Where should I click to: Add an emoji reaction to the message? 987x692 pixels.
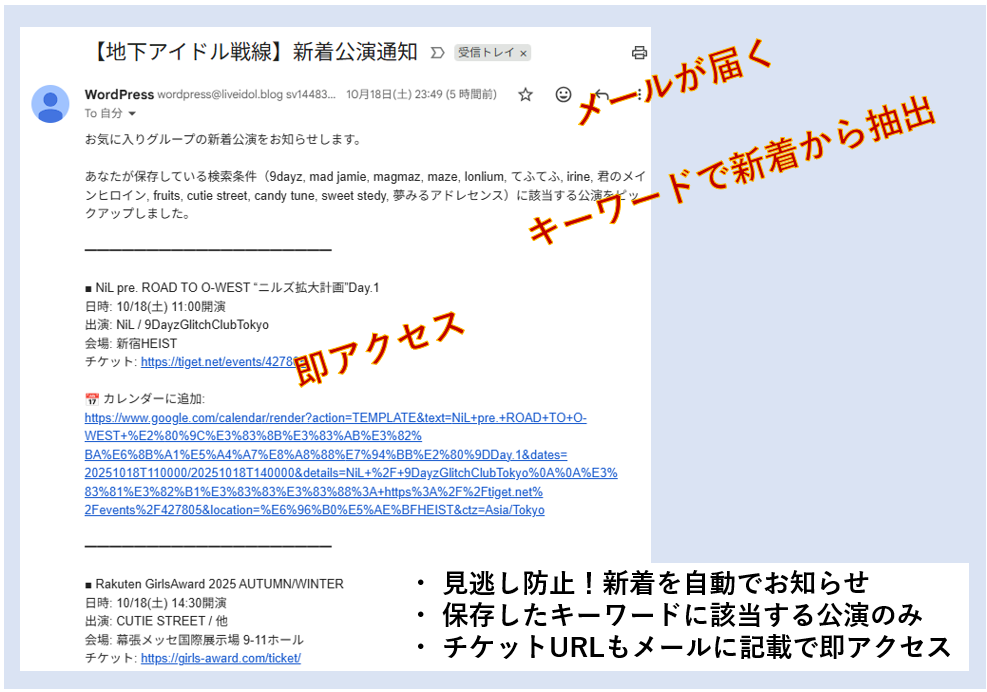click(x=563, y=95)
